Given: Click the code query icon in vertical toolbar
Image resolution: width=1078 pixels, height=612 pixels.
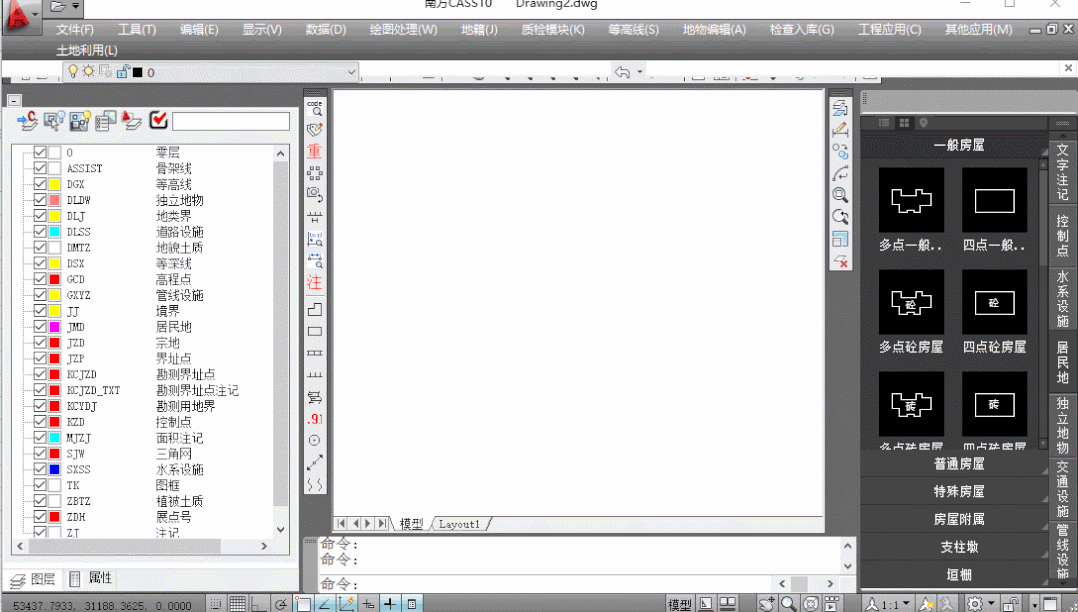Looking at the screenshot, I should (315, 108).
